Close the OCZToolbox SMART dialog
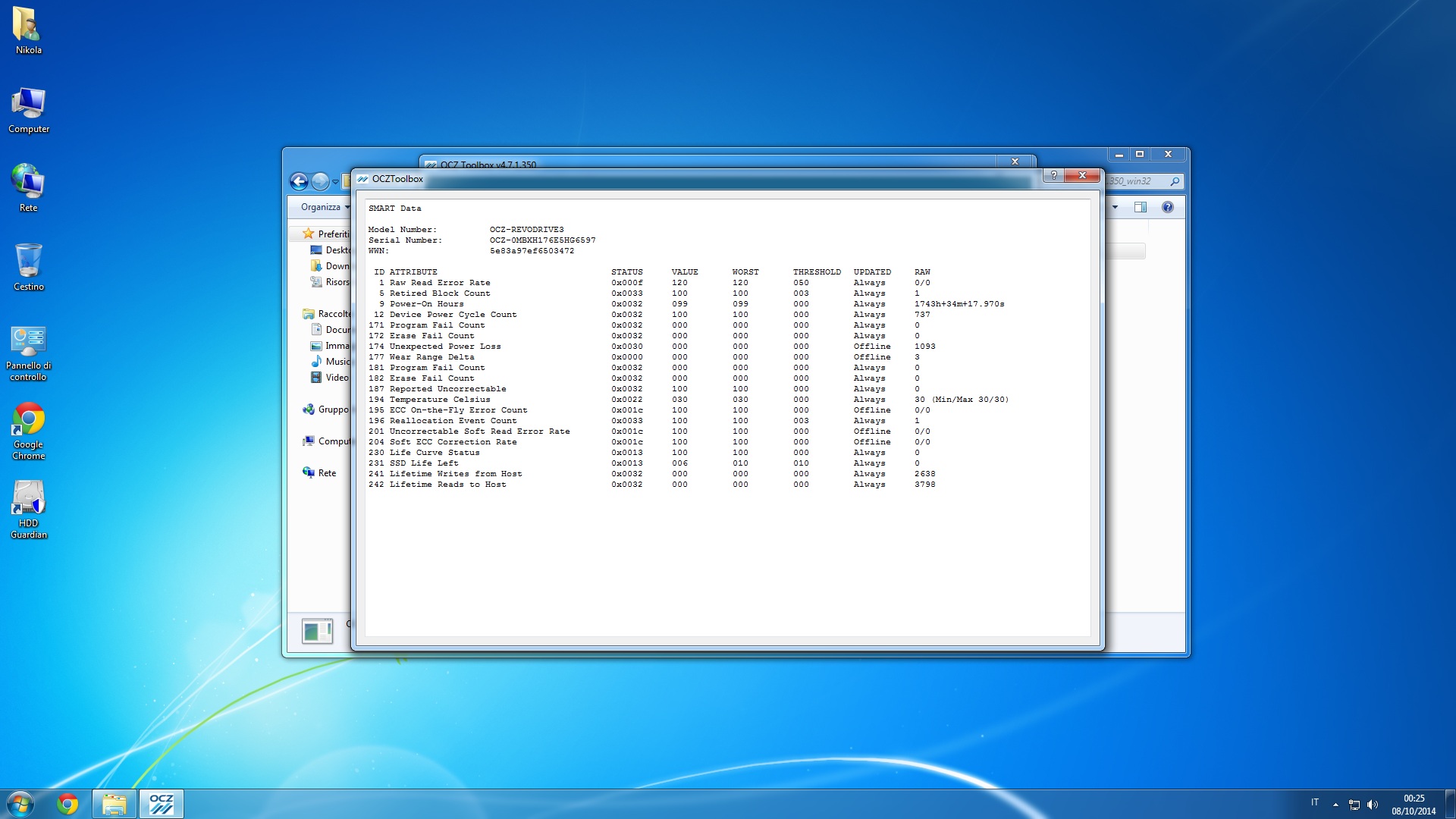 [x=1082, y=175]
